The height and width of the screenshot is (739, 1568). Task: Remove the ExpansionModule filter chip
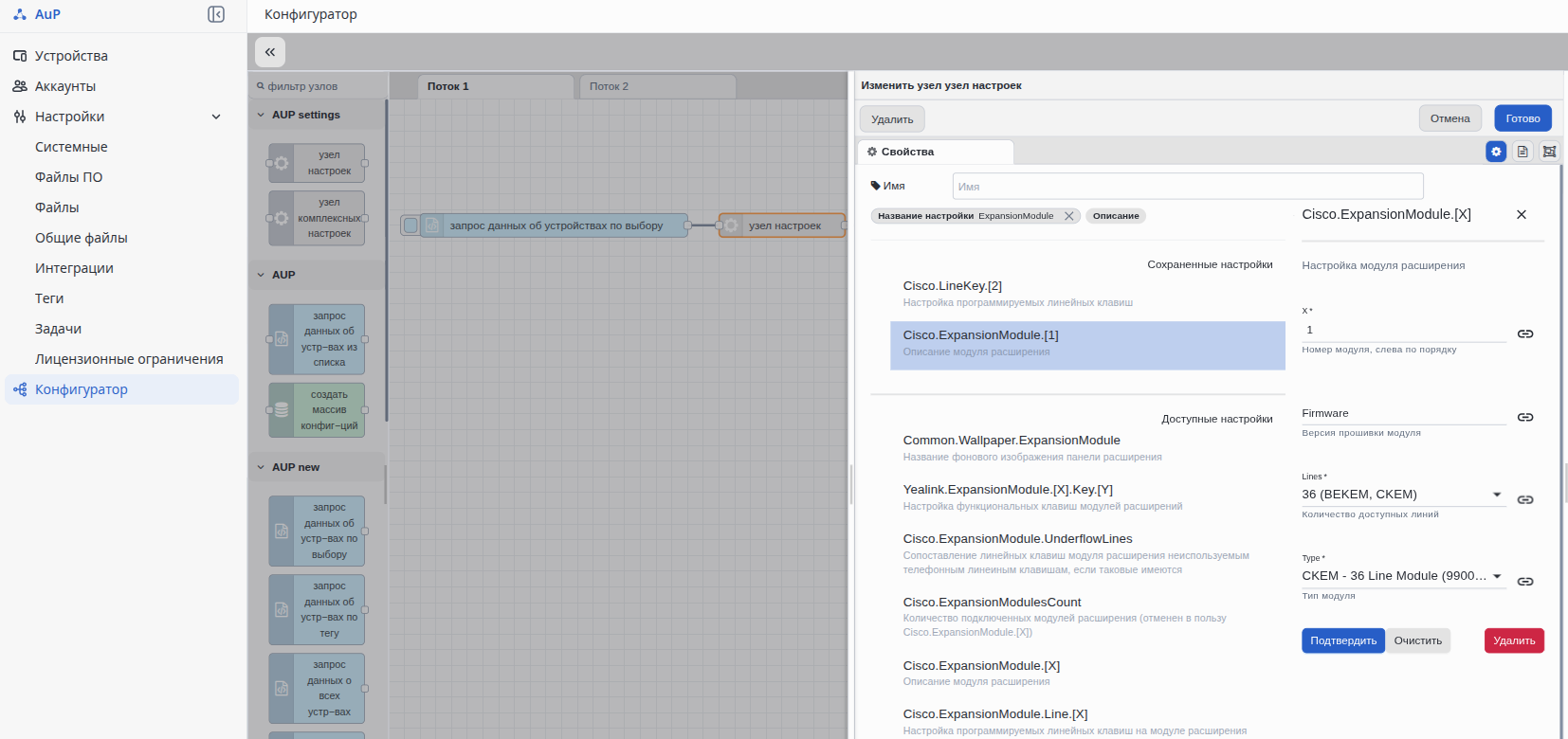(1068, 216)
